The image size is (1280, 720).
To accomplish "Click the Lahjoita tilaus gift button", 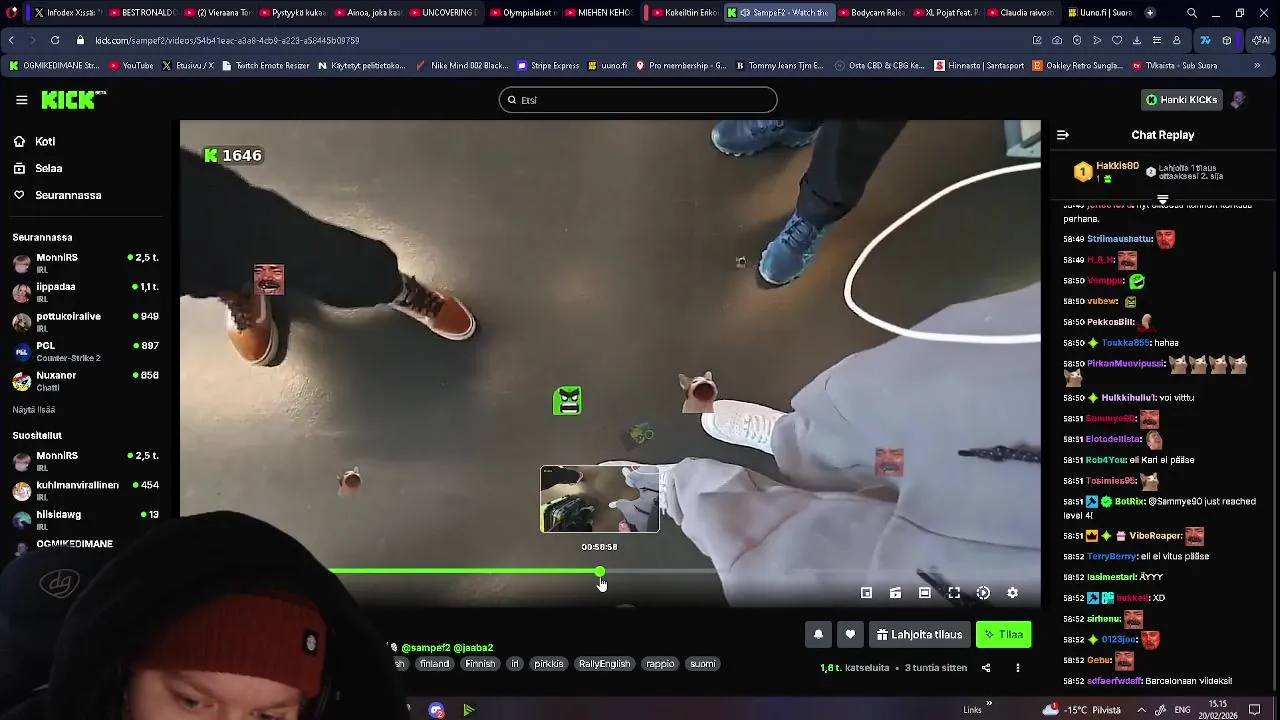I will 919,634.
